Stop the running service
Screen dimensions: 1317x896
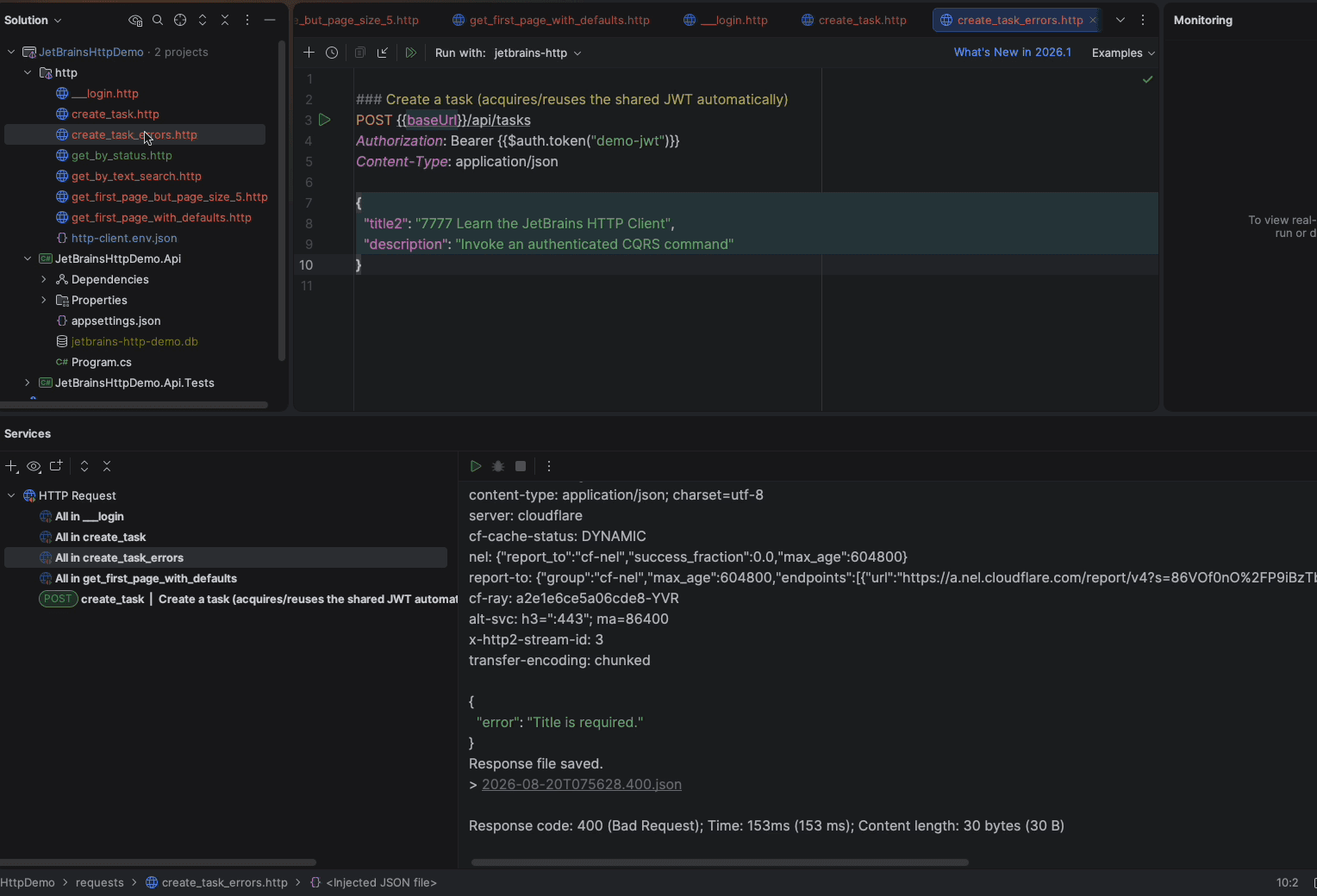[521, 466]
